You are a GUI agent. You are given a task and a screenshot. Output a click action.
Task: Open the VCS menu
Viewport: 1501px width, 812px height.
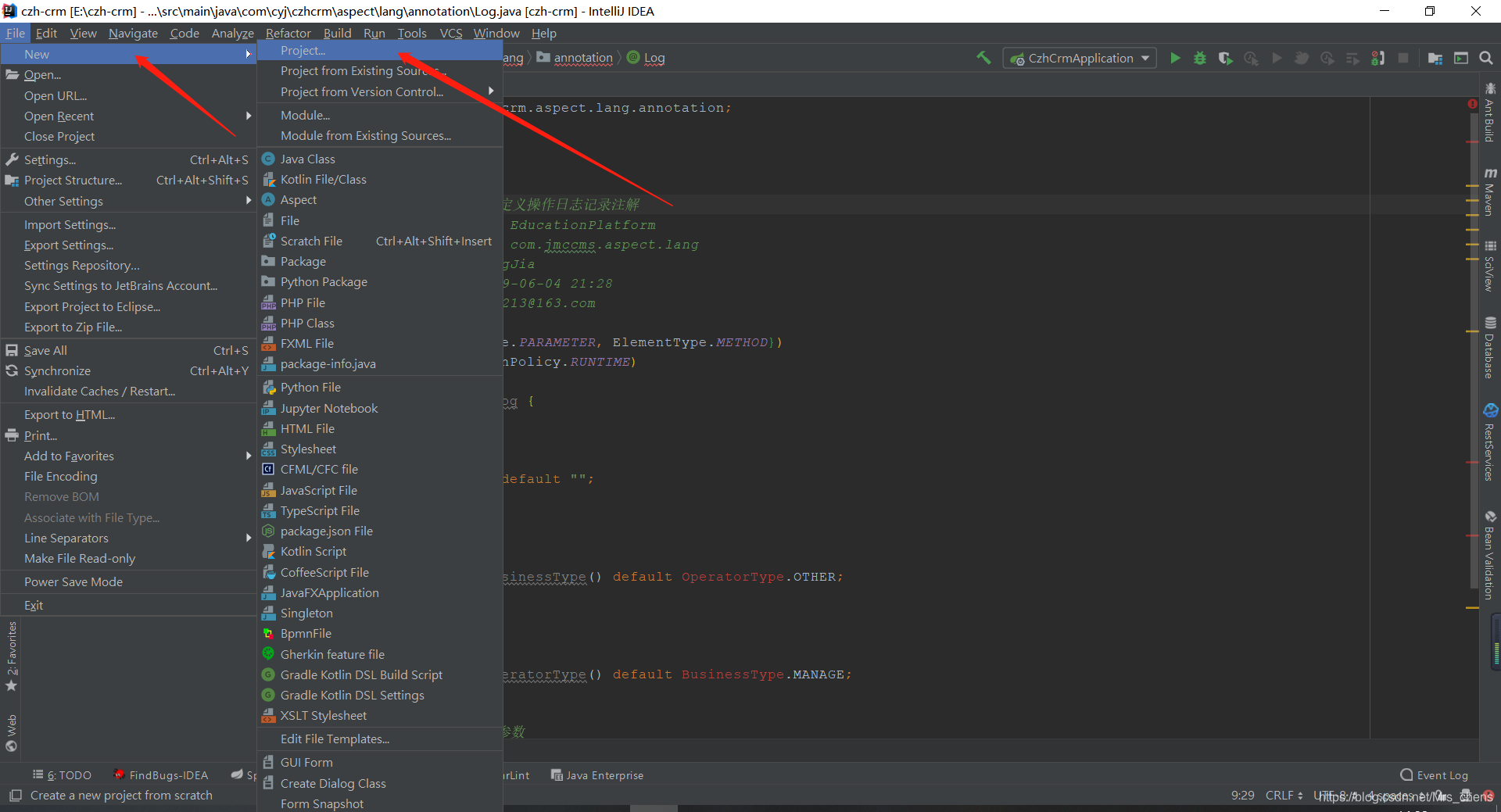click(450, 33)
